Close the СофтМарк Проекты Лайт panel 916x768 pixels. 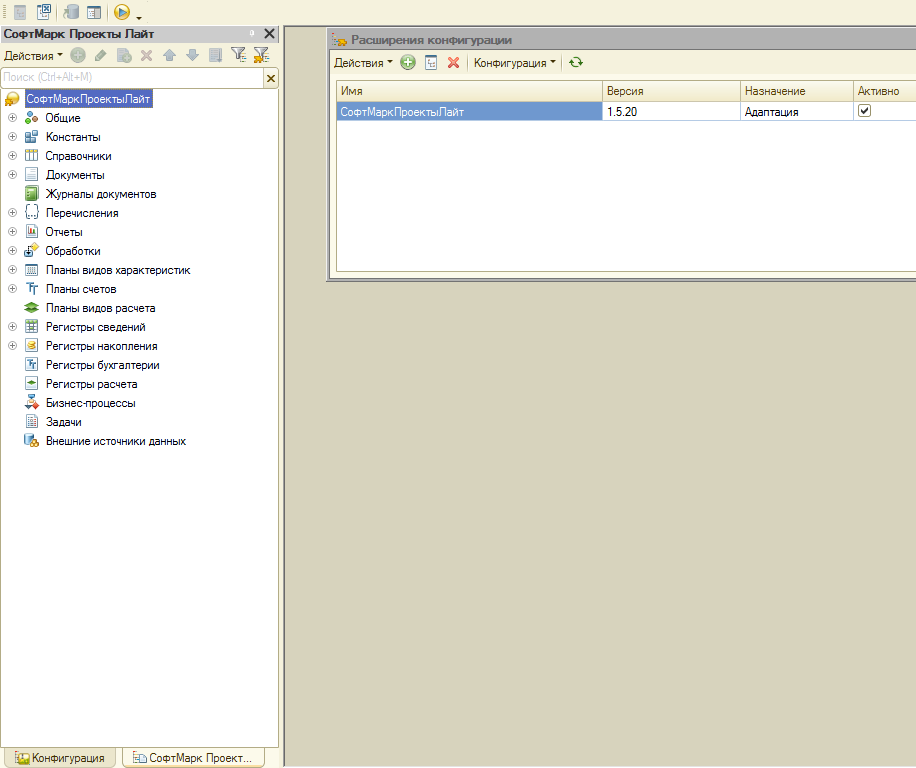[x=269, y=34]
